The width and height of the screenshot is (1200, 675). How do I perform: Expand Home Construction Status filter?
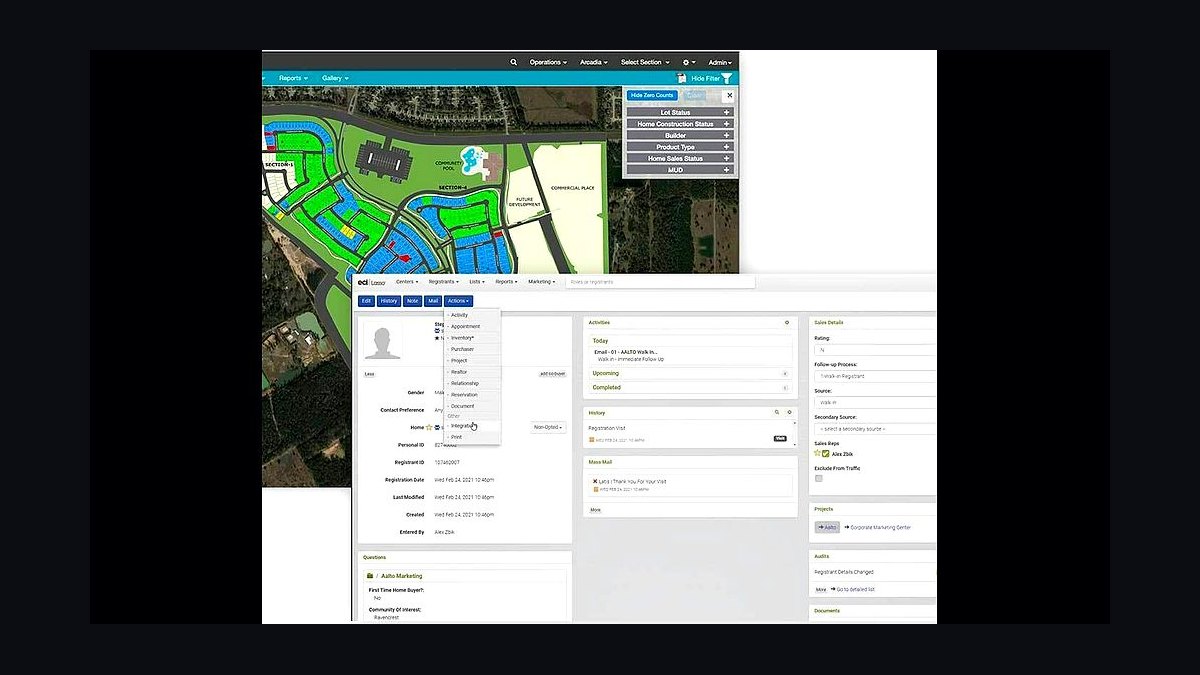pyautogui.click(x=680, y=124)
